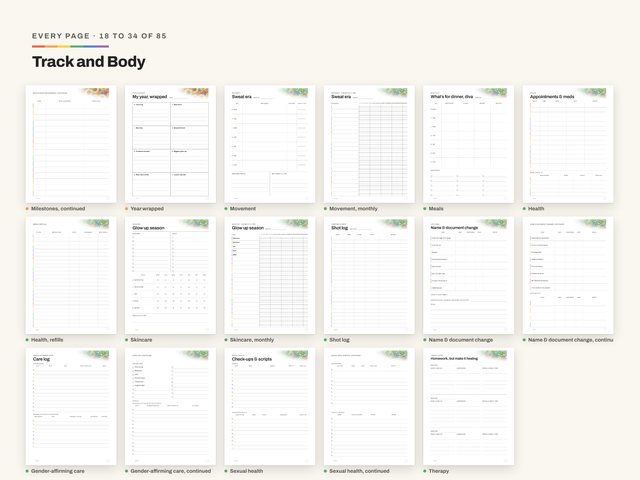The width and height of the screenshot is (640, 480).
Task: Click the "Movement" caption label
Action: [243, 209]
